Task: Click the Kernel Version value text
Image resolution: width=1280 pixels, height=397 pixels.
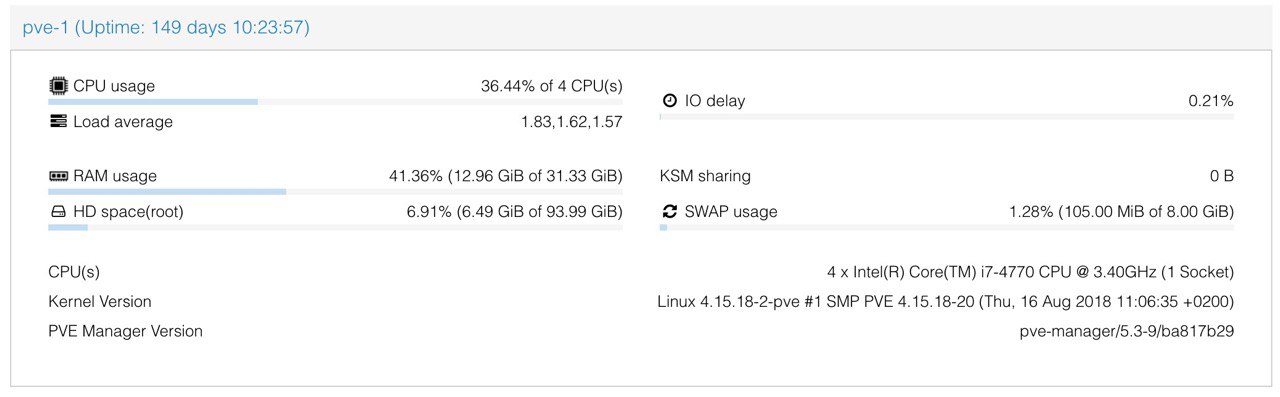Action: pyautogui.click(x=945, y=302)
